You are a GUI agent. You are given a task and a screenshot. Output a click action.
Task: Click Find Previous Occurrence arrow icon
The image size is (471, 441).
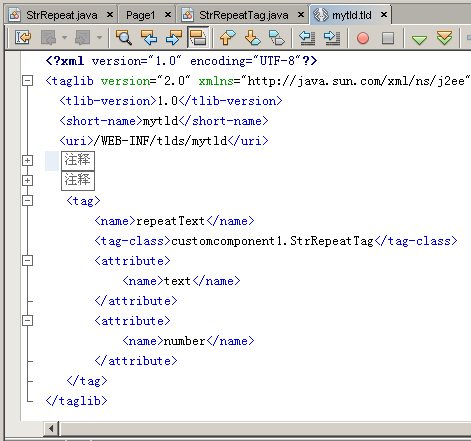click(149, 38)
